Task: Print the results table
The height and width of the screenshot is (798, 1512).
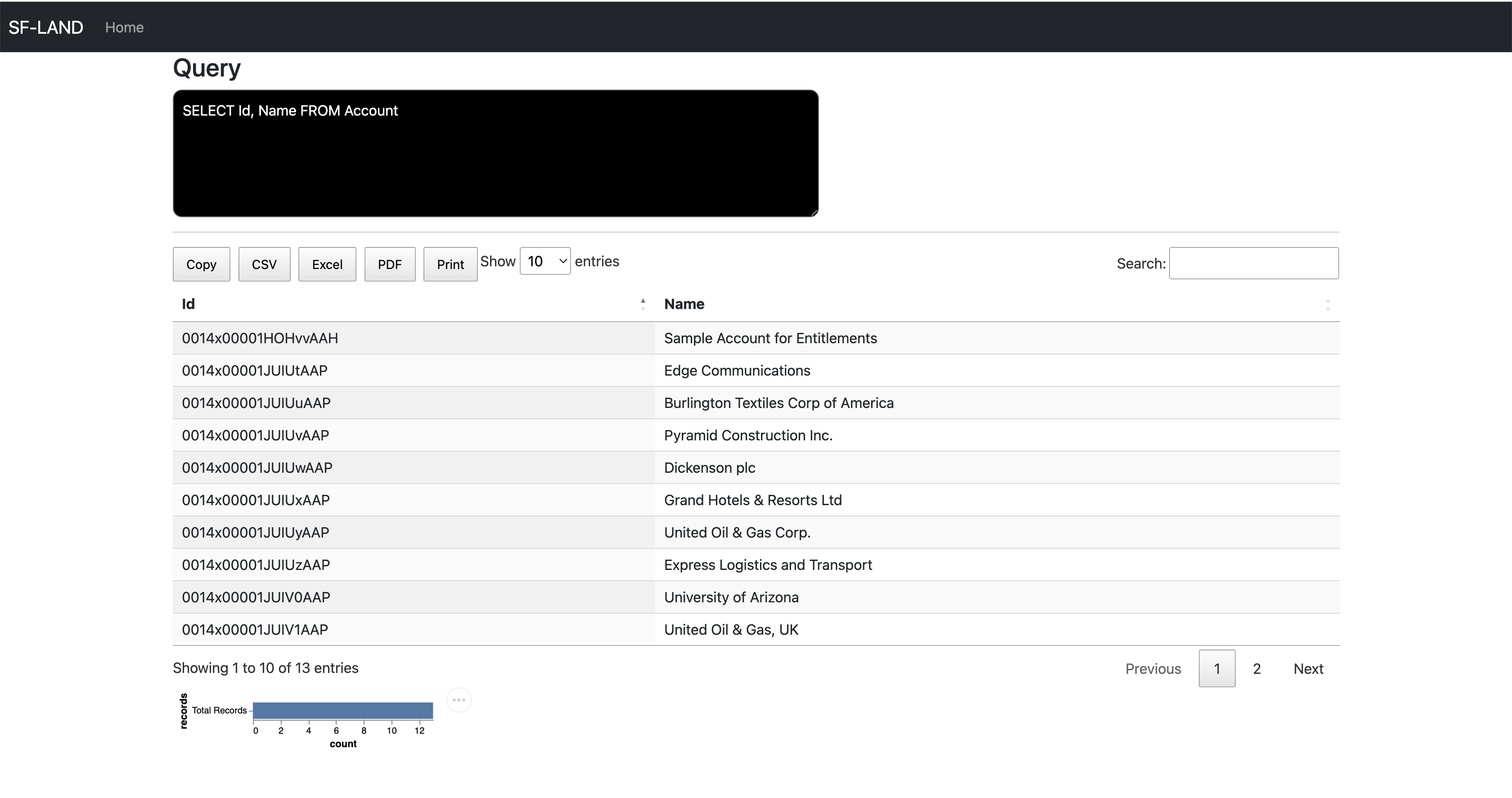Action: 450,264
